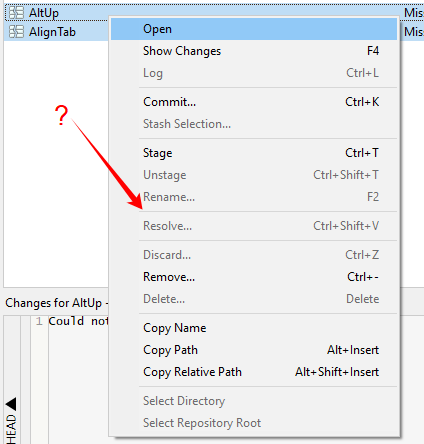Click the AltUp file icon
Image resolution: width=424 pixels, height=444 pixels.
pos(16,13)
